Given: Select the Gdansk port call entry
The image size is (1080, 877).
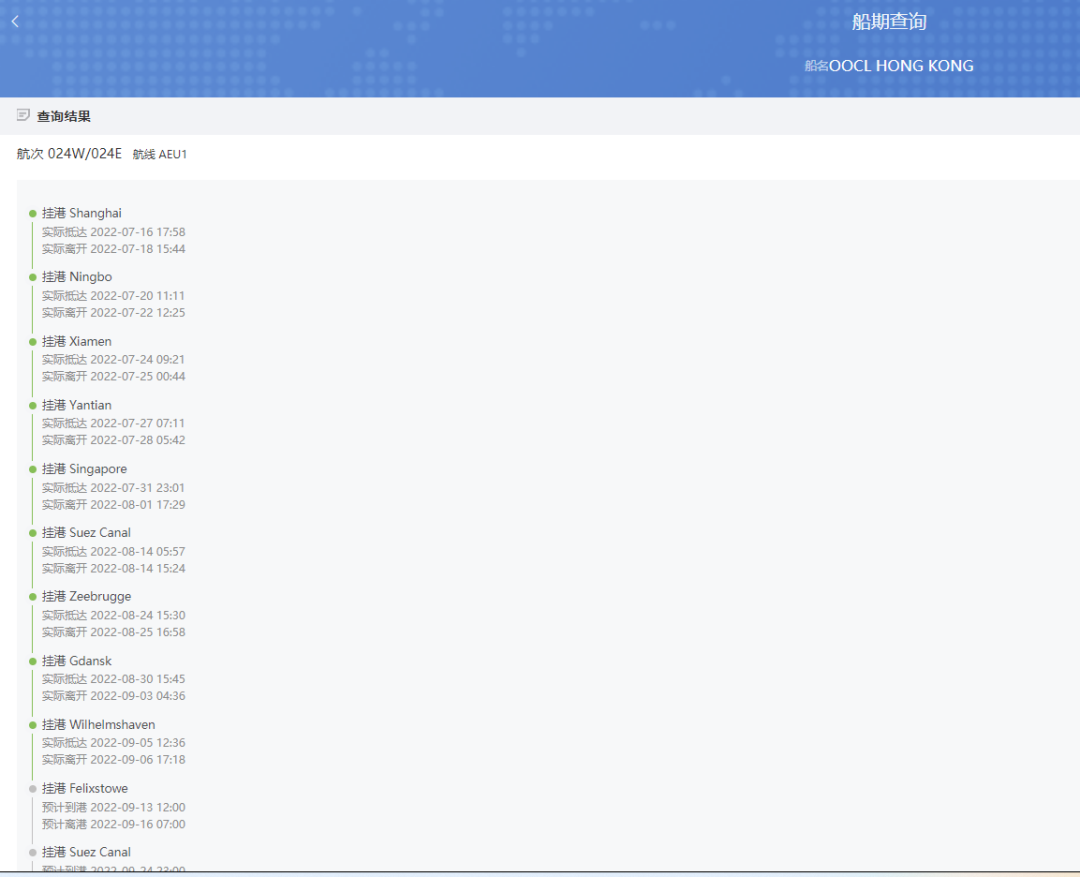Looking at the screenshot, I should [76, 661].
